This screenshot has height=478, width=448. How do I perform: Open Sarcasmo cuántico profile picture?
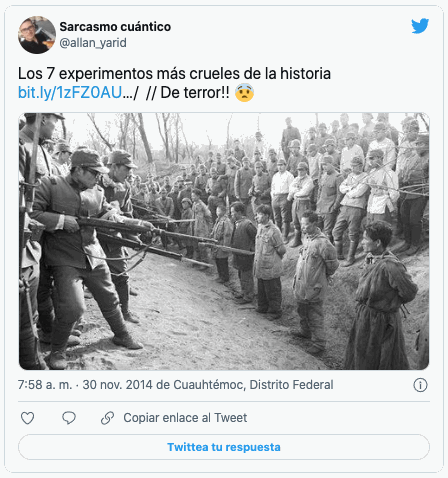pyautogui.click(x=37, y=35)
